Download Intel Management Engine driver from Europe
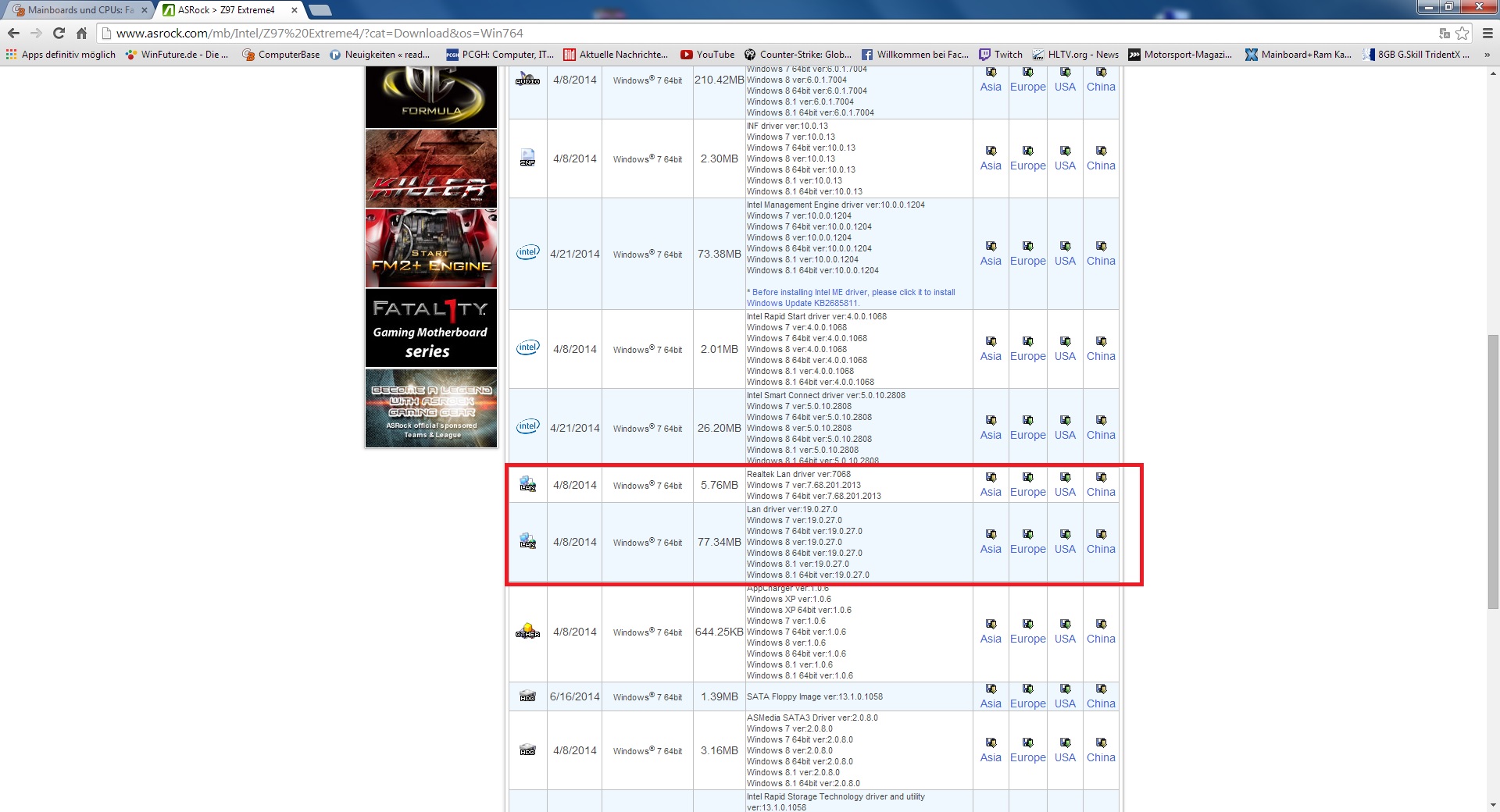 pos(1027,261)
